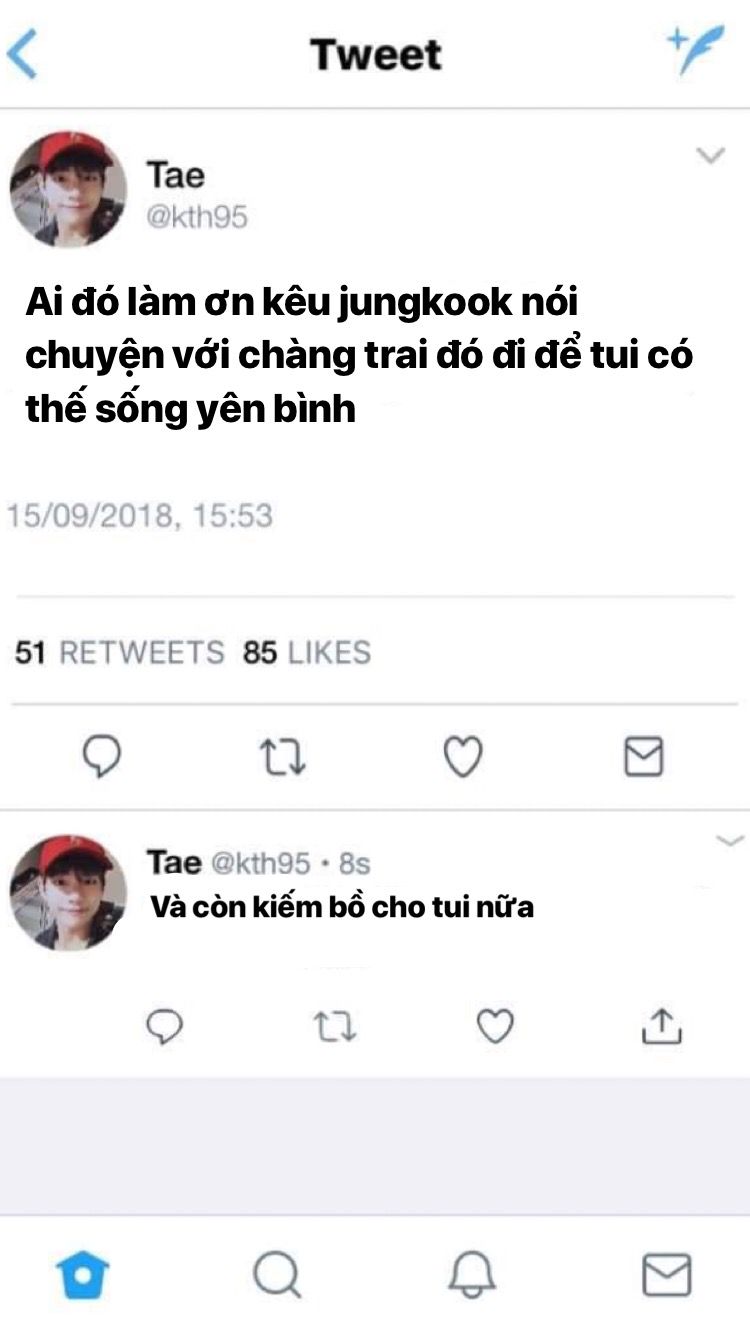The height and width of the screenshot is (1334, 750).
Task: Reply to the second Tae tweet
Action: 165,1026
